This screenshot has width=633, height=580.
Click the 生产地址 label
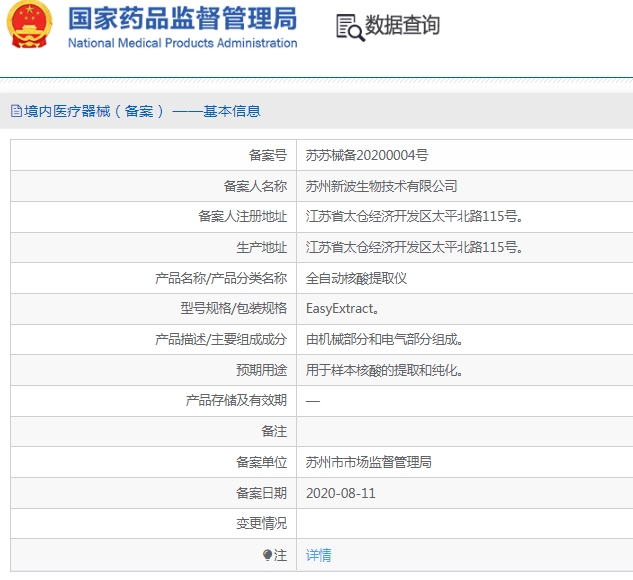262,247
